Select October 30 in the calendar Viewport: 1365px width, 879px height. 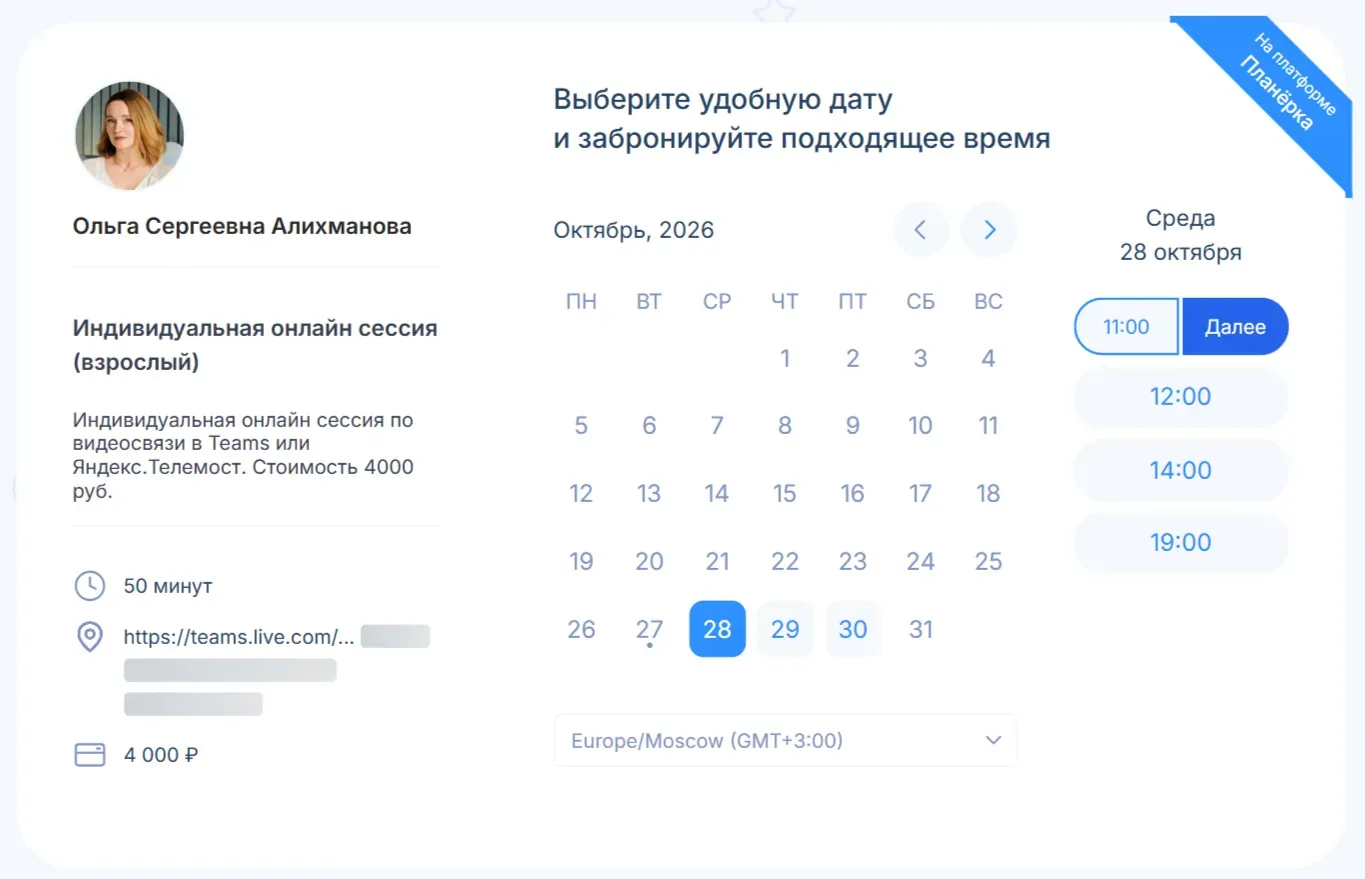point(853,629)
